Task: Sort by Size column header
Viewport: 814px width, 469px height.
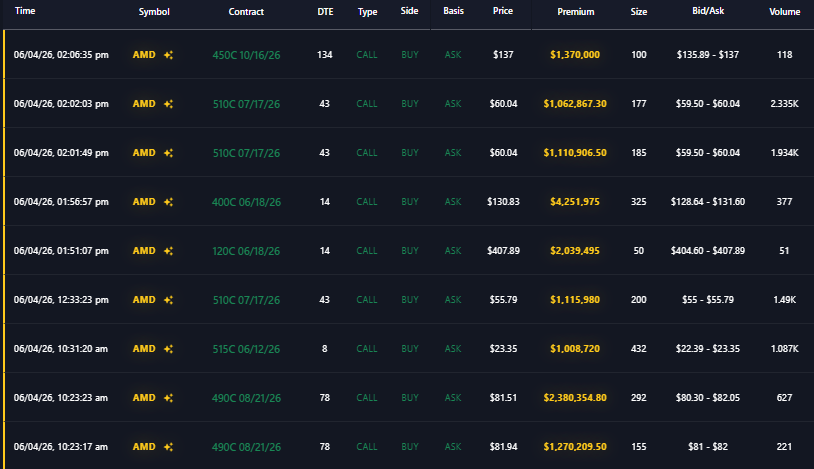Action: click(x=639, y=11)
